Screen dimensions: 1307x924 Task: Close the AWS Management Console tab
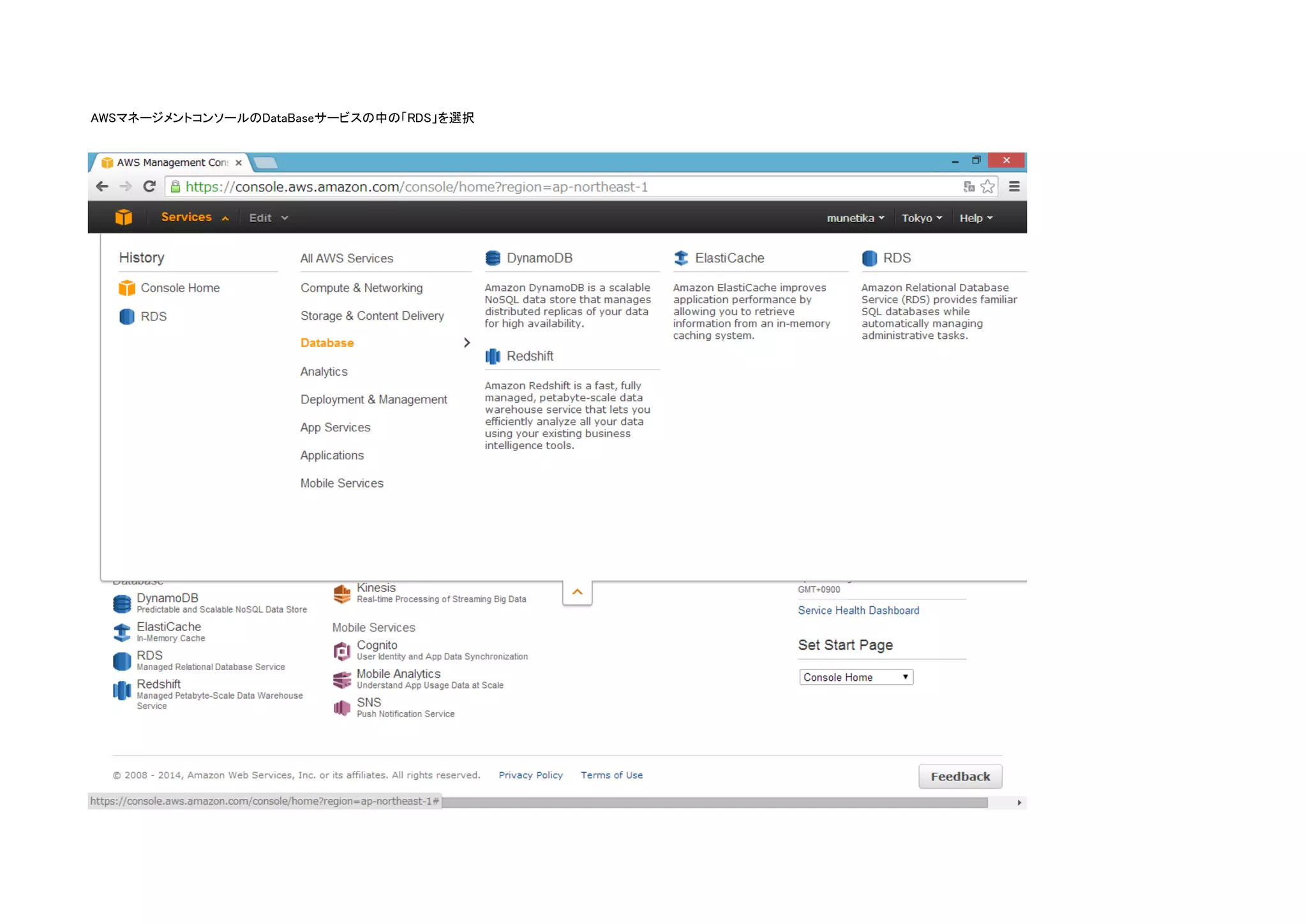point(239,163)
